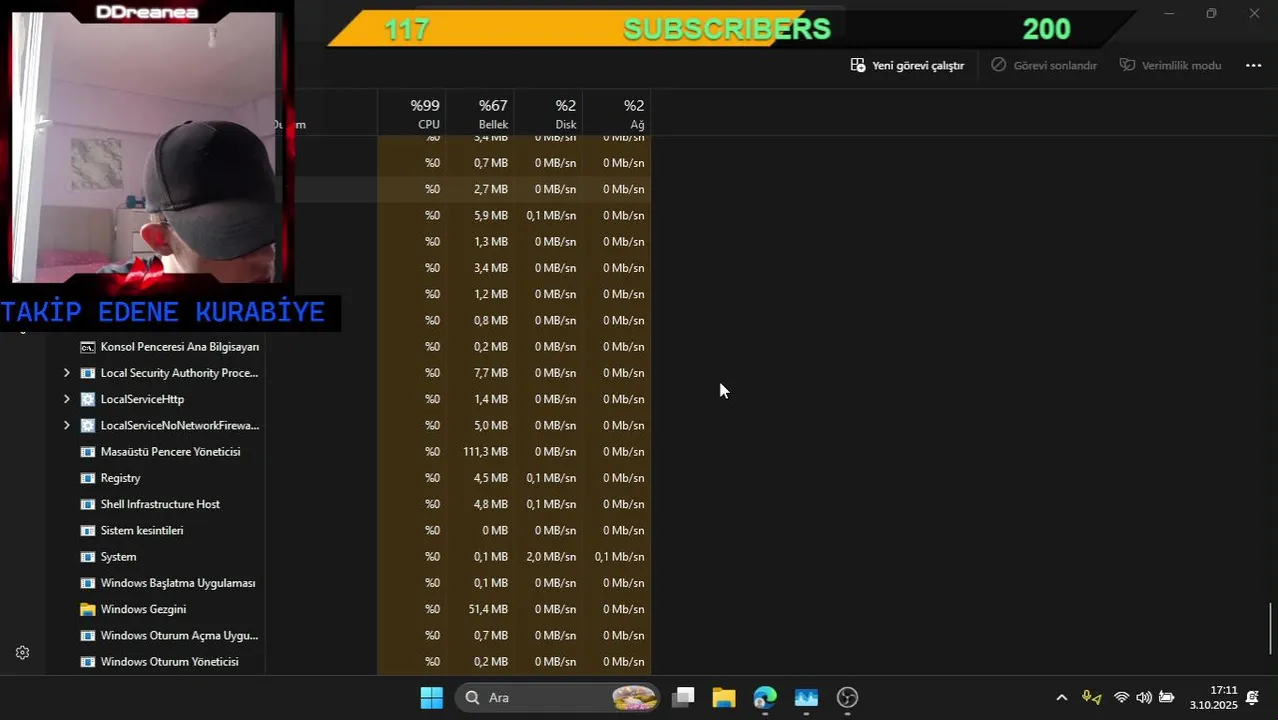Select Konsol Penceresi Ana Bilgisayarı process
Screen dimensions: 1278x720
[x=180, y=347]
